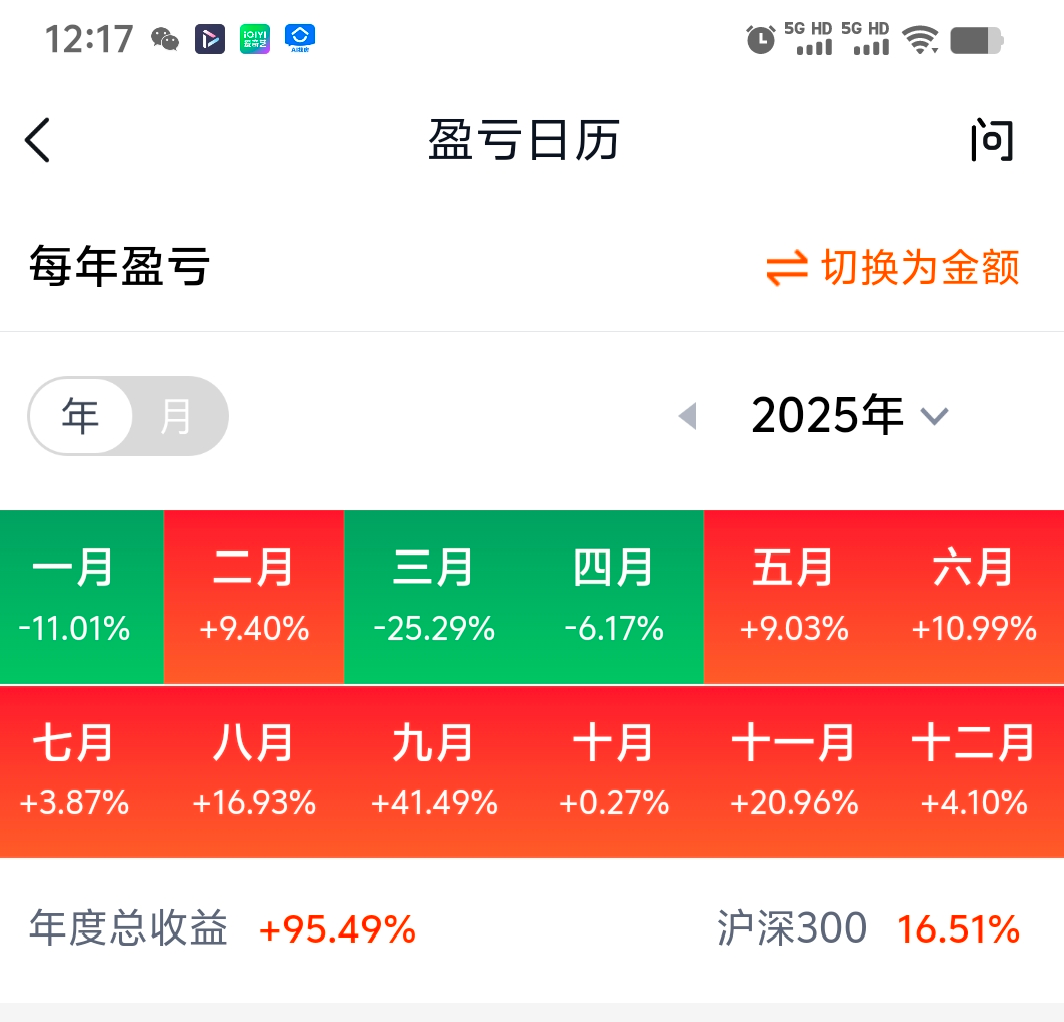Tap the iQIYI notification icon
1064x1022 pixels.
point(255,39)
